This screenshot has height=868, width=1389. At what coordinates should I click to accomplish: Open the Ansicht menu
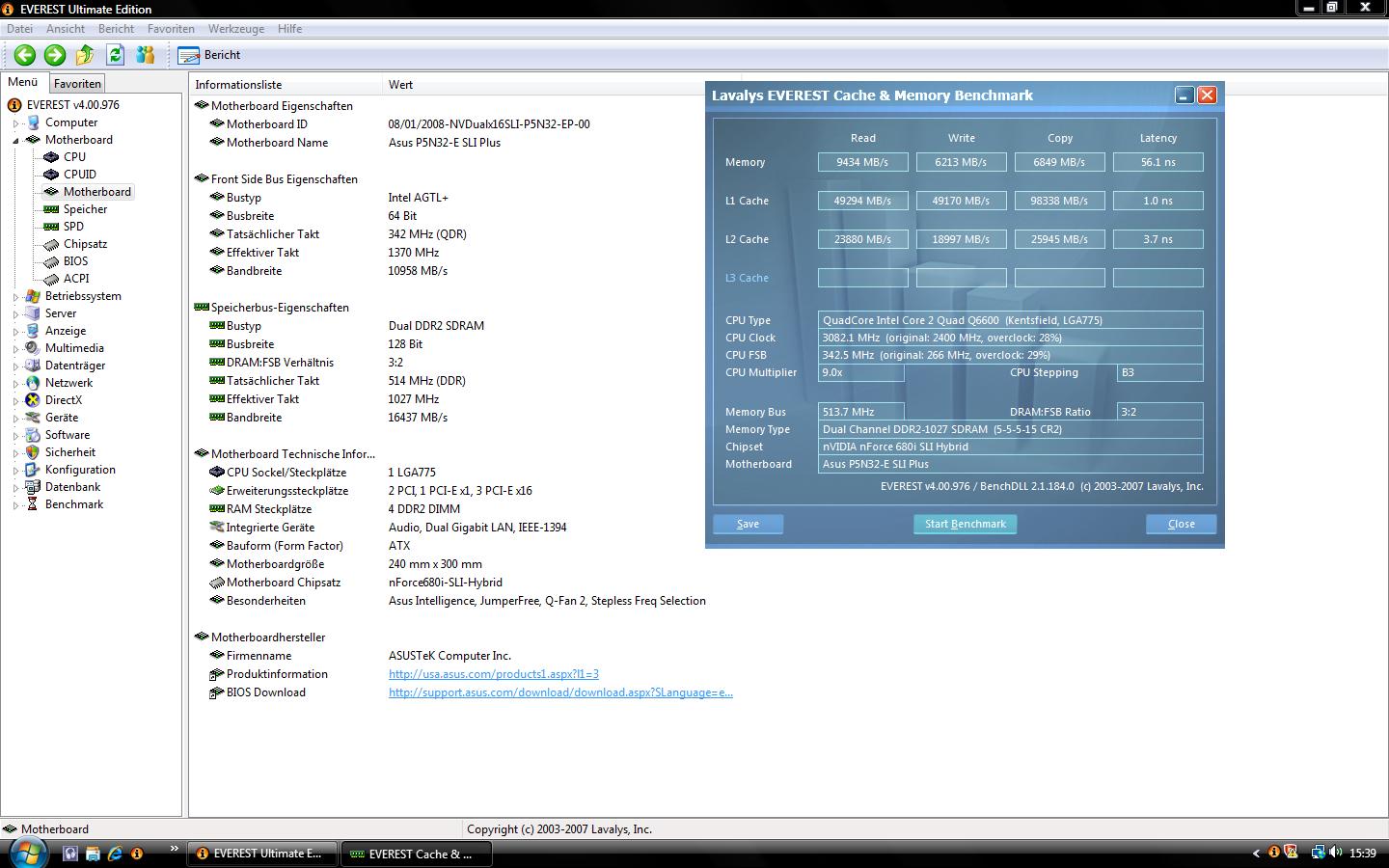tap(66, 29)
